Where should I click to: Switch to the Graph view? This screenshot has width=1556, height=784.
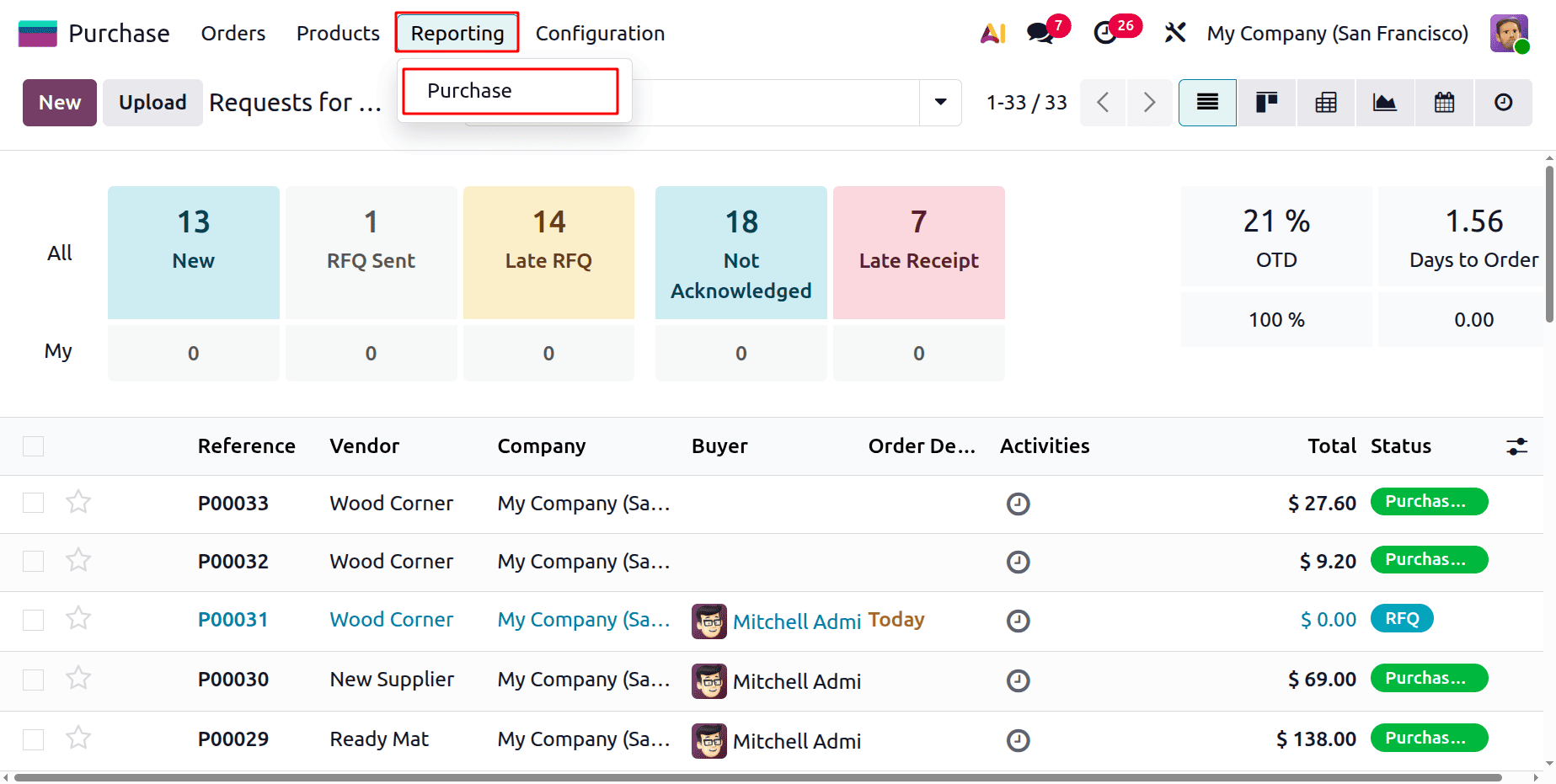coord(1383,102)
